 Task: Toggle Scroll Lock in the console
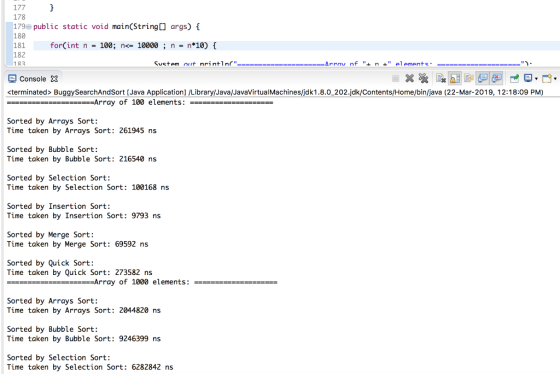click(455, 78)
